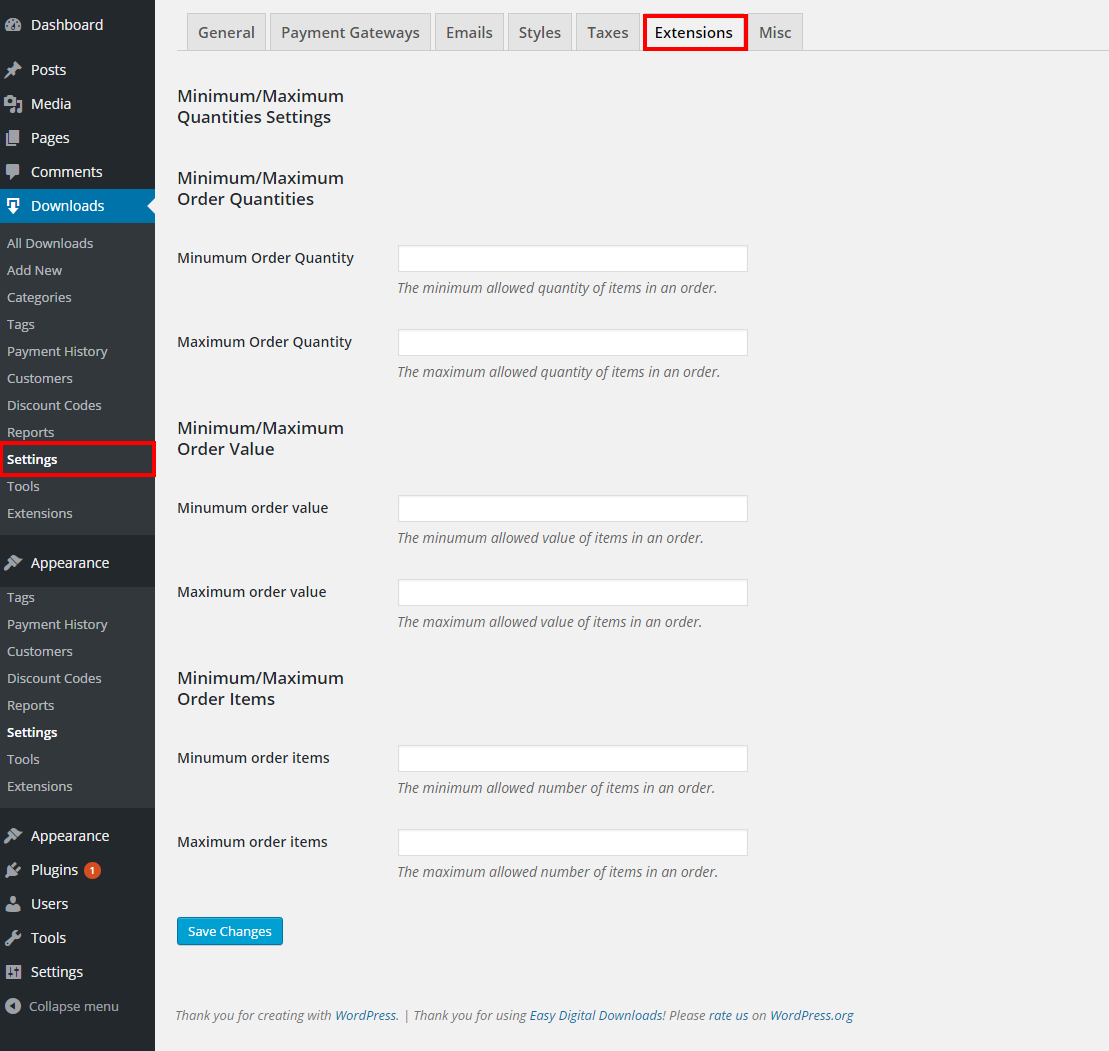
Task: Click the Pages icon in sidebar
Action: tap(13, 138)
